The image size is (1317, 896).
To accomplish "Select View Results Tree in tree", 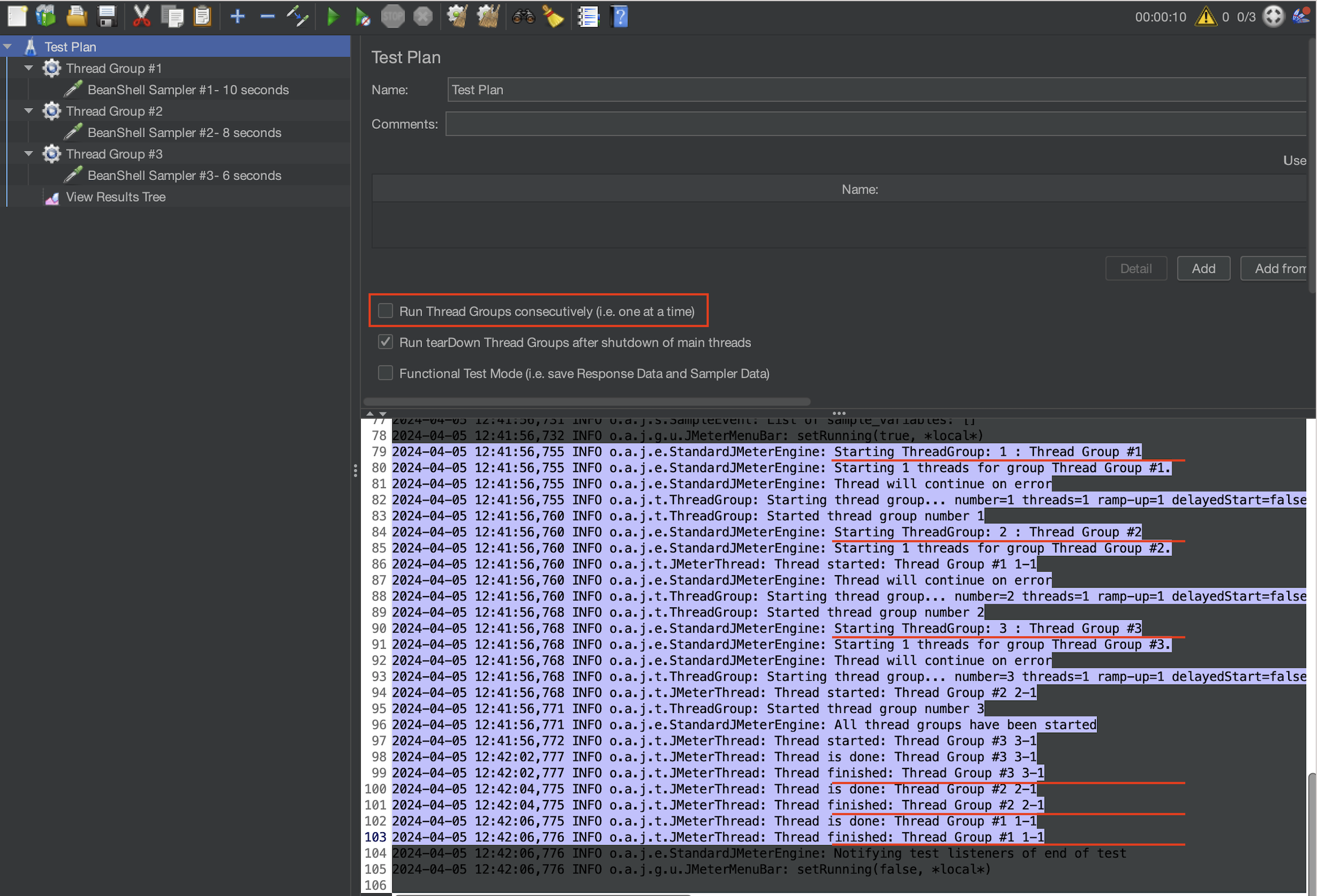I will [116, 197].
